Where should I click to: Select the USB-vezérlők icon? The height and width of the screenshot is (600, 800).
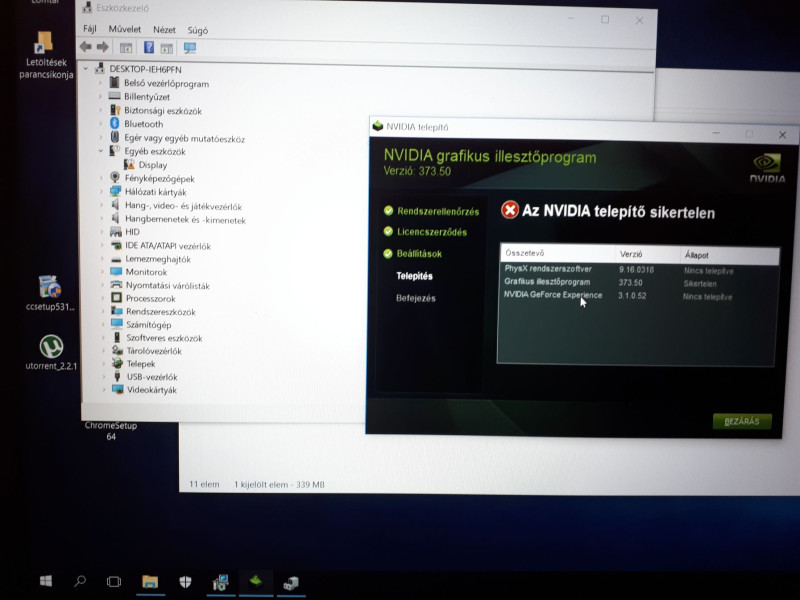pos(117,376)
